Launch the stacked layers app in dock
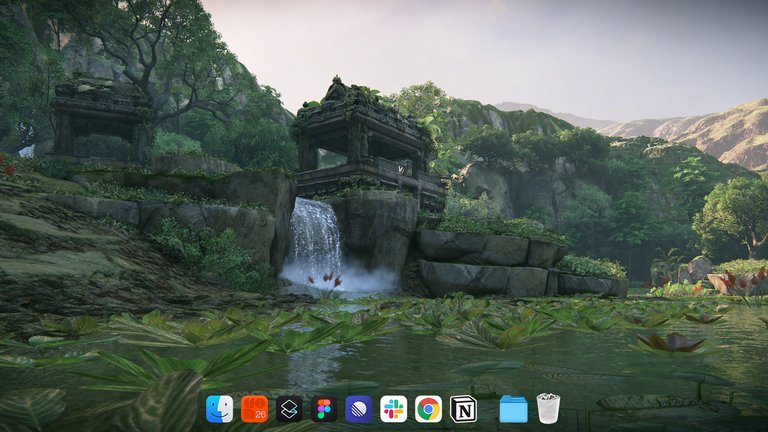768x432 pixels. 289,409
